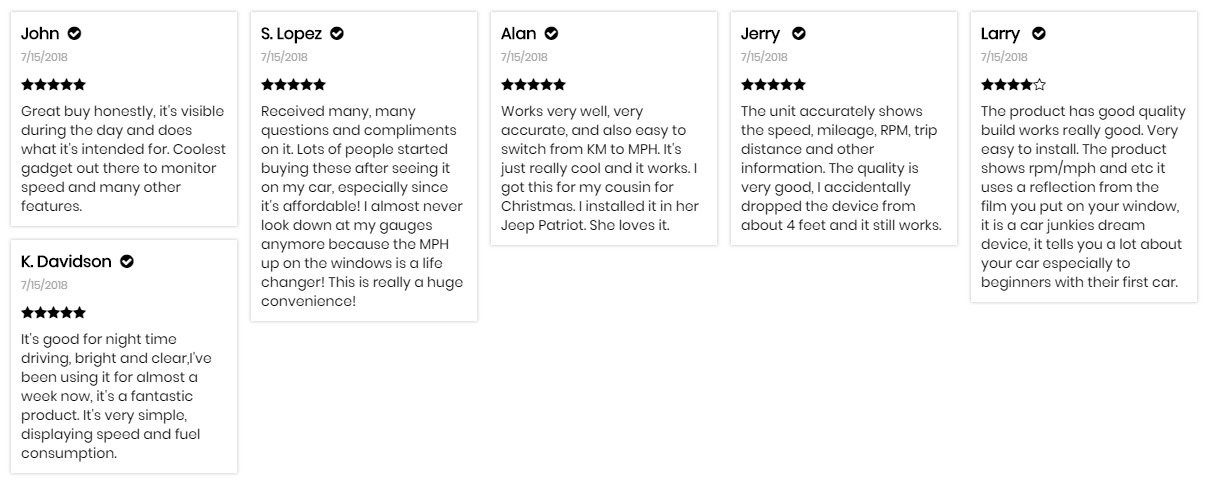Click the verified badge beside S. Lopez
The height and width of the screenshot is (489, 1212).
pyautogui.click(x=337, y=34)
